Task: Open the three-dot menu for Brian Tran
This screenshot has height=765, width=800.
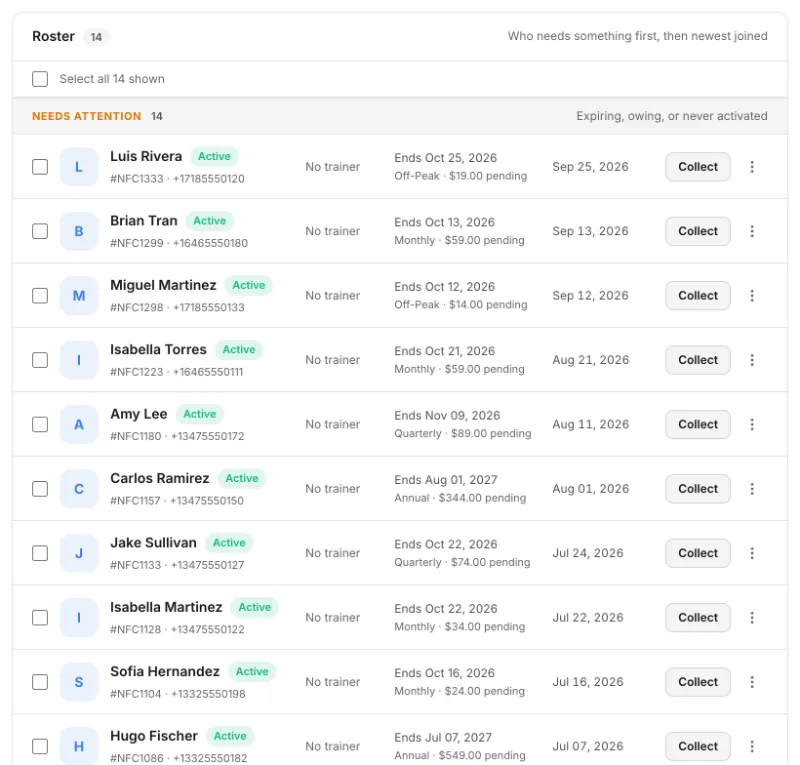Action: point(752,231)
